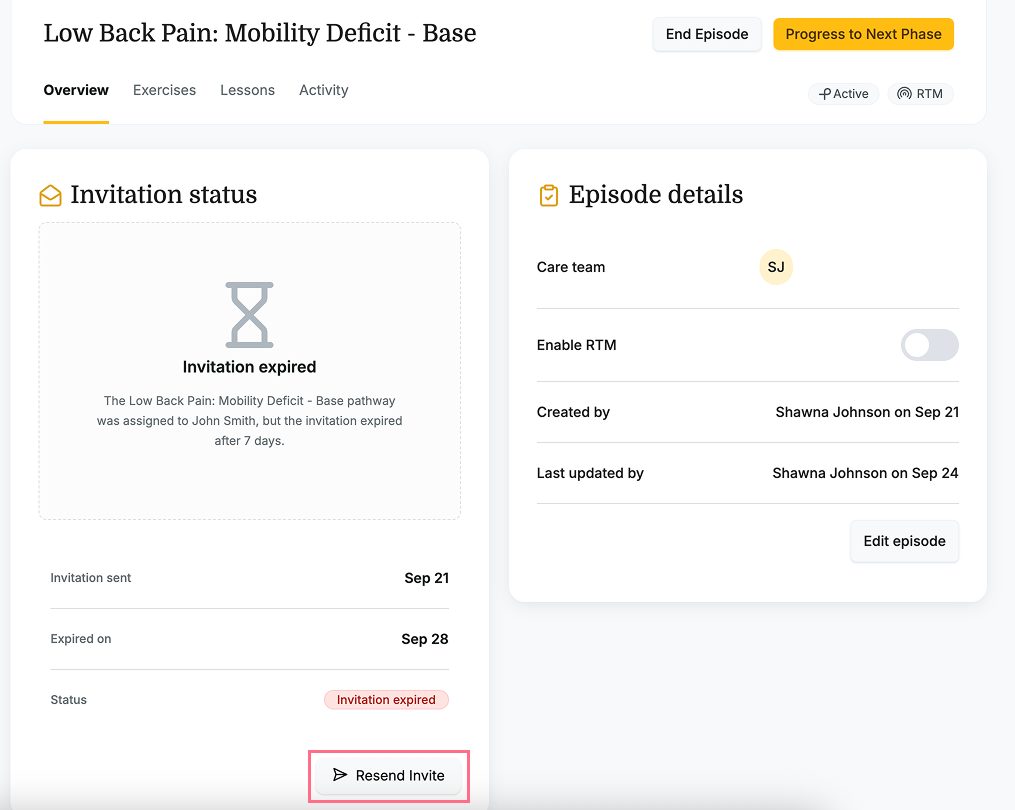
Task: Click the Expired on Sep 28 date
Action: (x=424, y=639)
